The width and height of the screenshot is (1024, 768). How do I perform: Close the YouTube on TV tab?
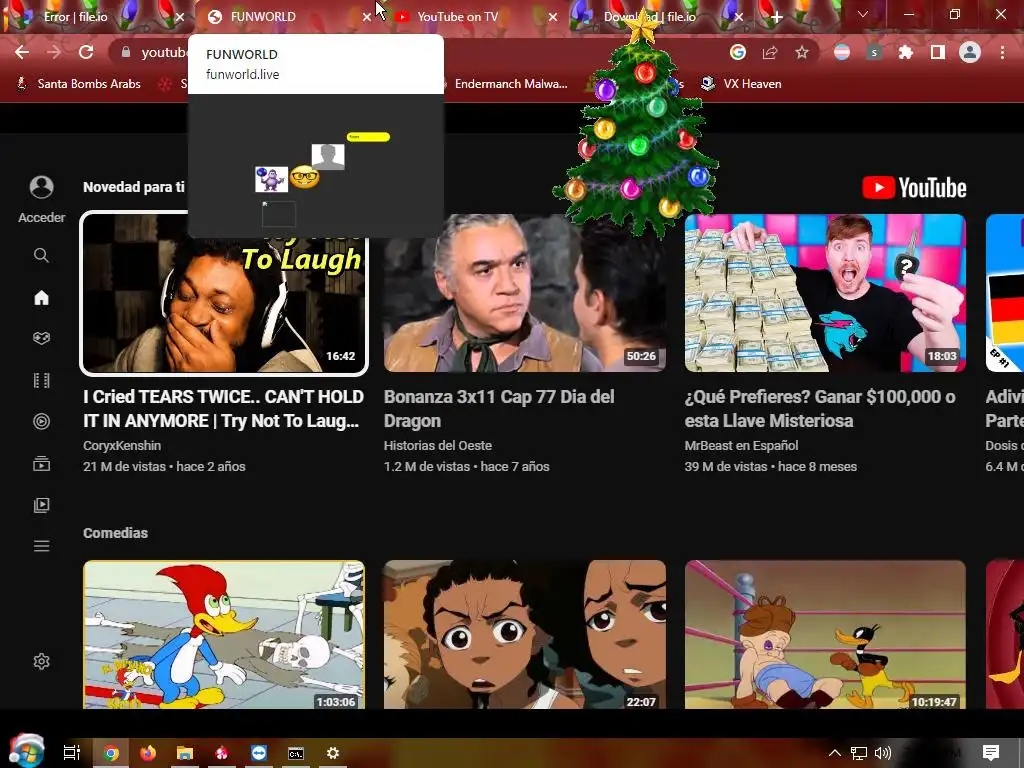coord(553,17)
